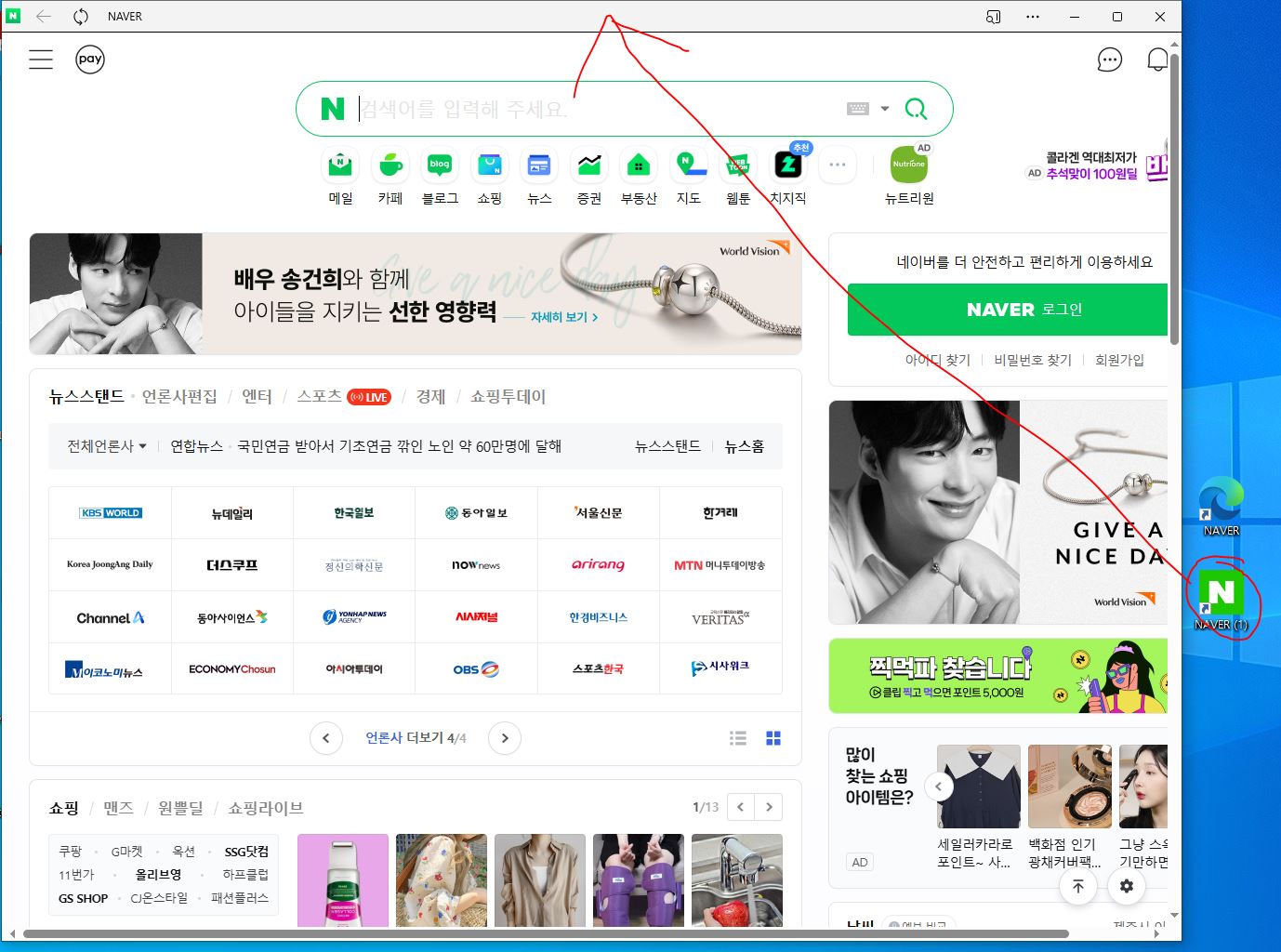The height and width of the screenshot is (952, 1281).
Task: Click the back arrow in title bar
Action: [x=44, y=17]
